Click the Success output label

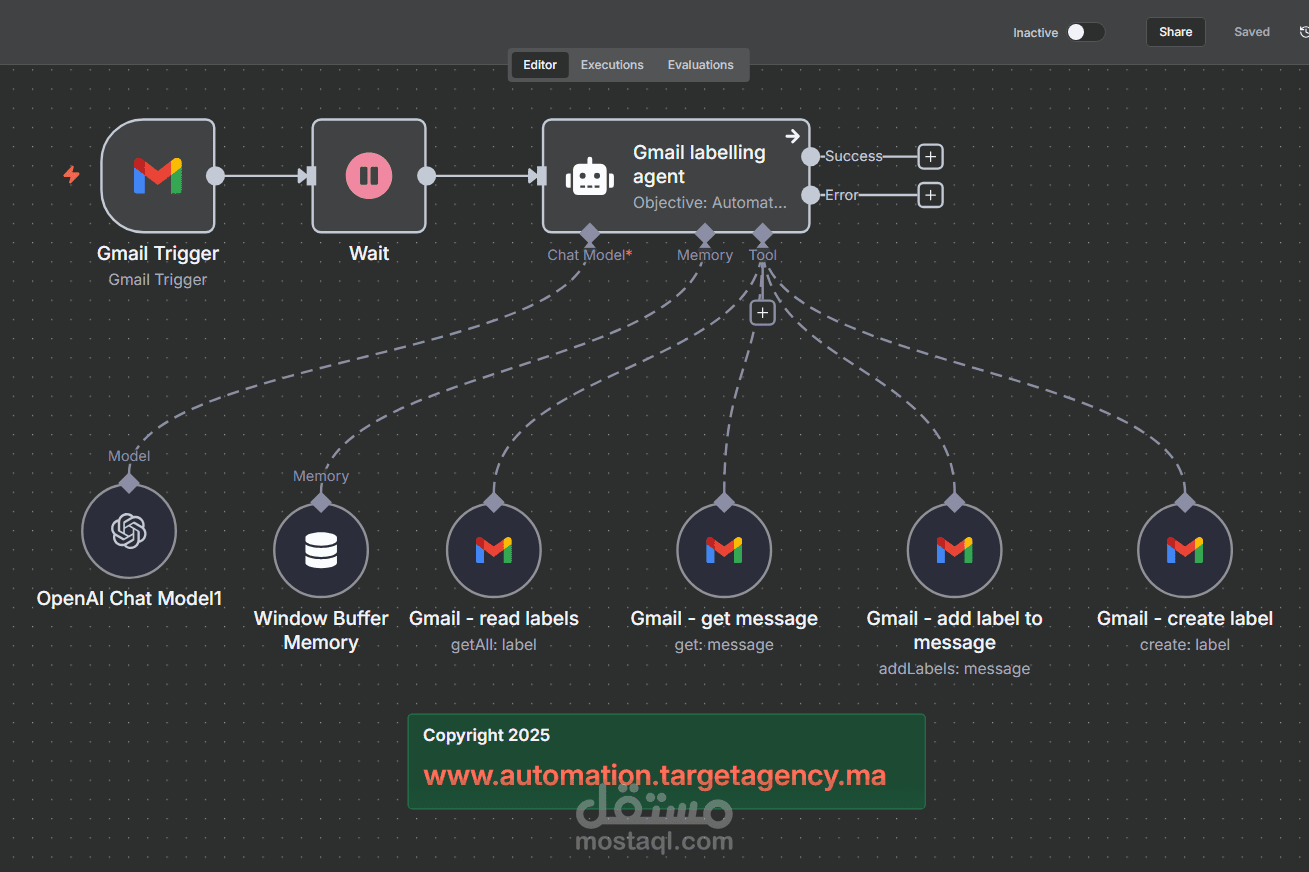(x=853, y=156)
